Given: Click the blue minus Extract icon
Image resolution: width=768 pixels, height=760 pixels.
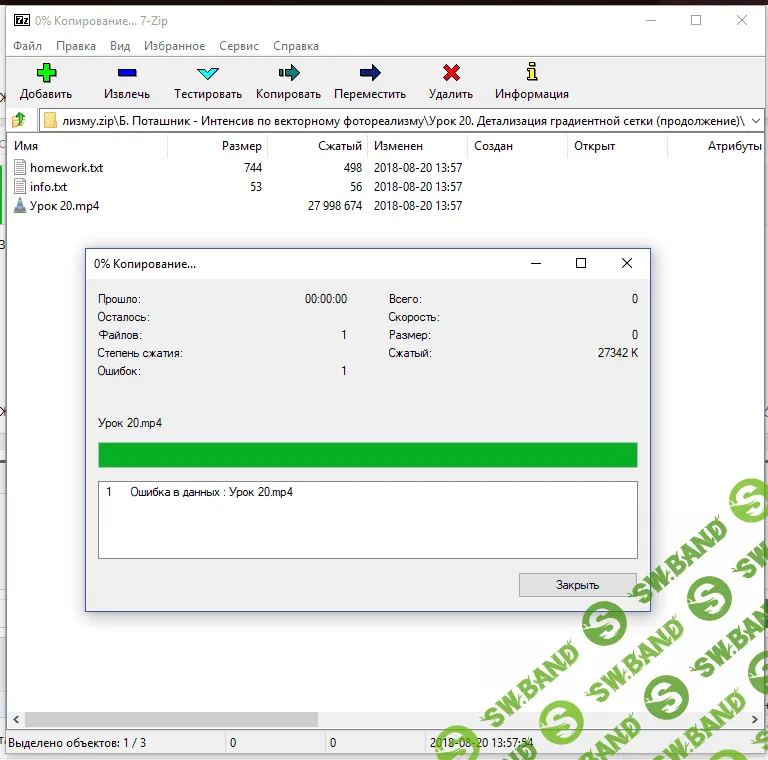Looking at the screenshot, I should 127,73.
